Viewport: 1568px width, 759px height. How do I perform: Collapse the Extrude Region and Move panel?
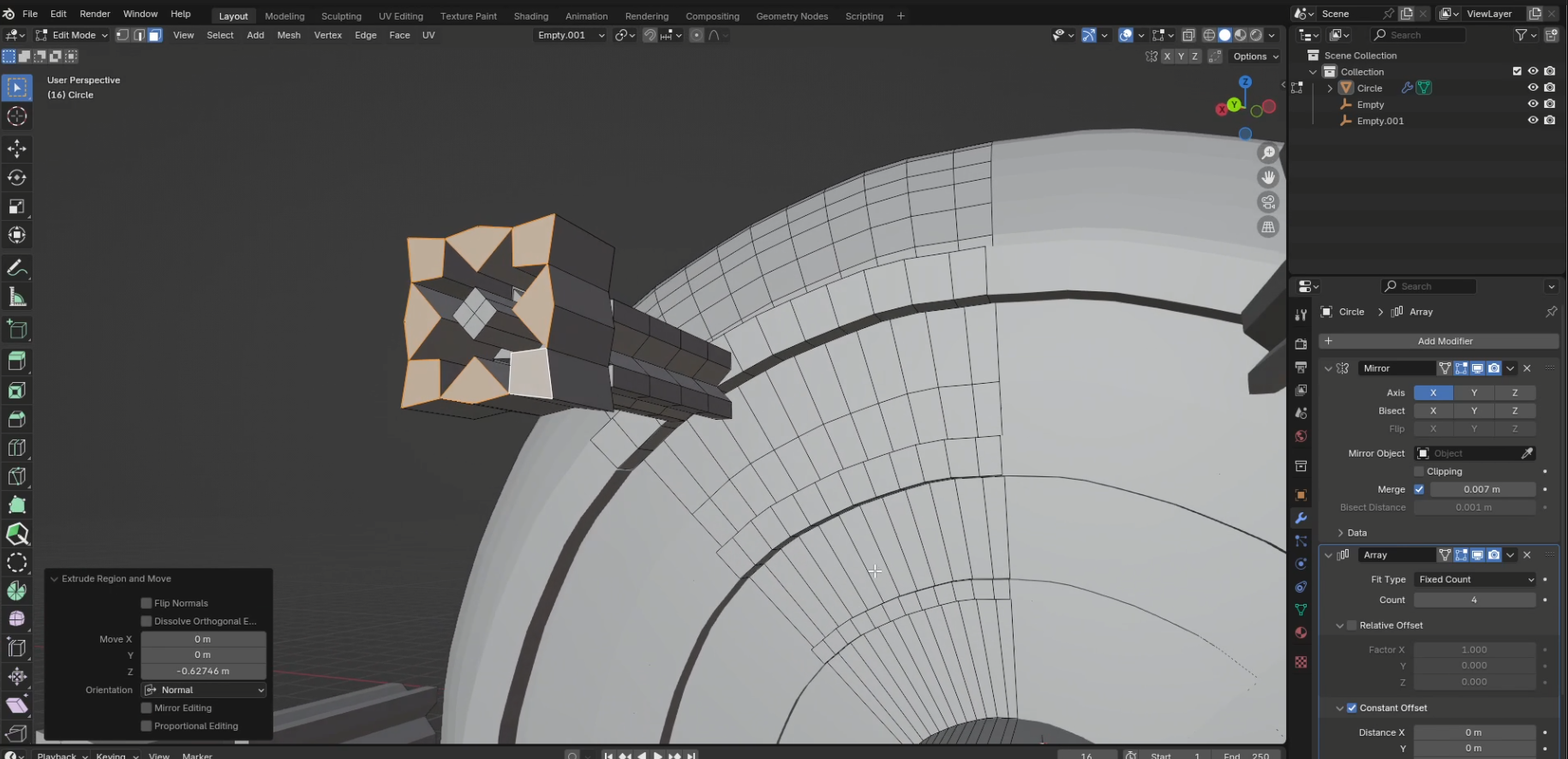click(x=54, y=579)
